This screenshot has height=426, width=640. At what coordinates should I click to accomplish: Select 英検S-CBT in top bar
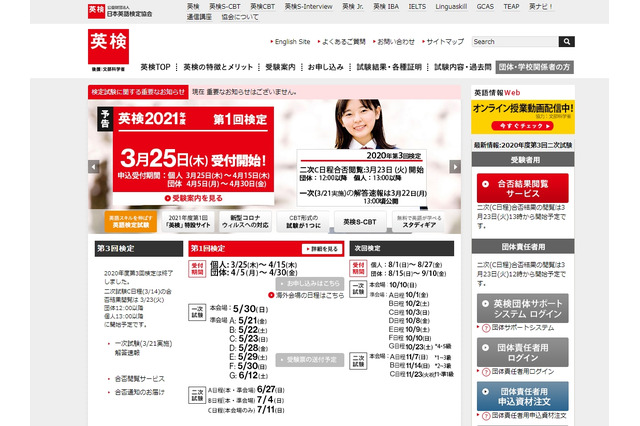pos(224,7)
